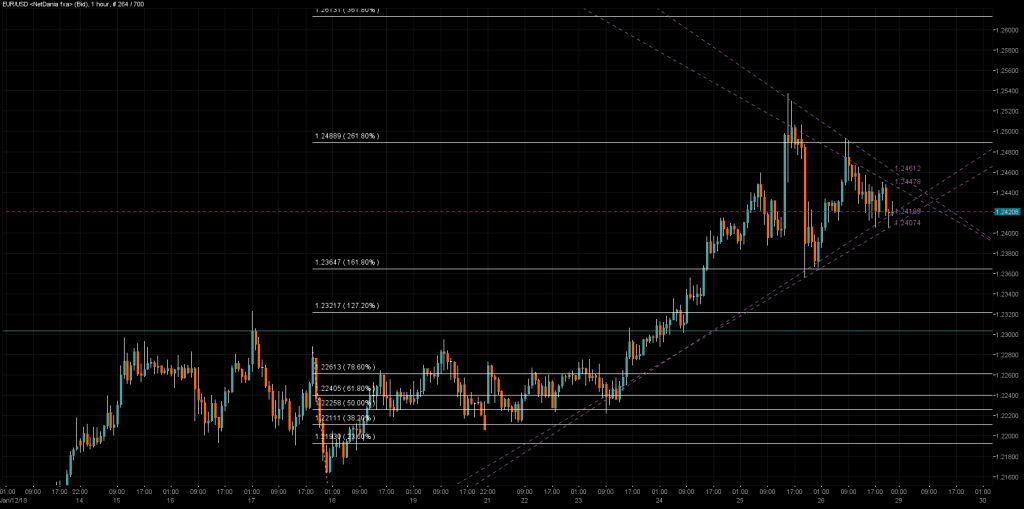Select the 1.22405 (61.80%) Fibonacci label
The image size is (1024, 509).
tap(346, 389)
